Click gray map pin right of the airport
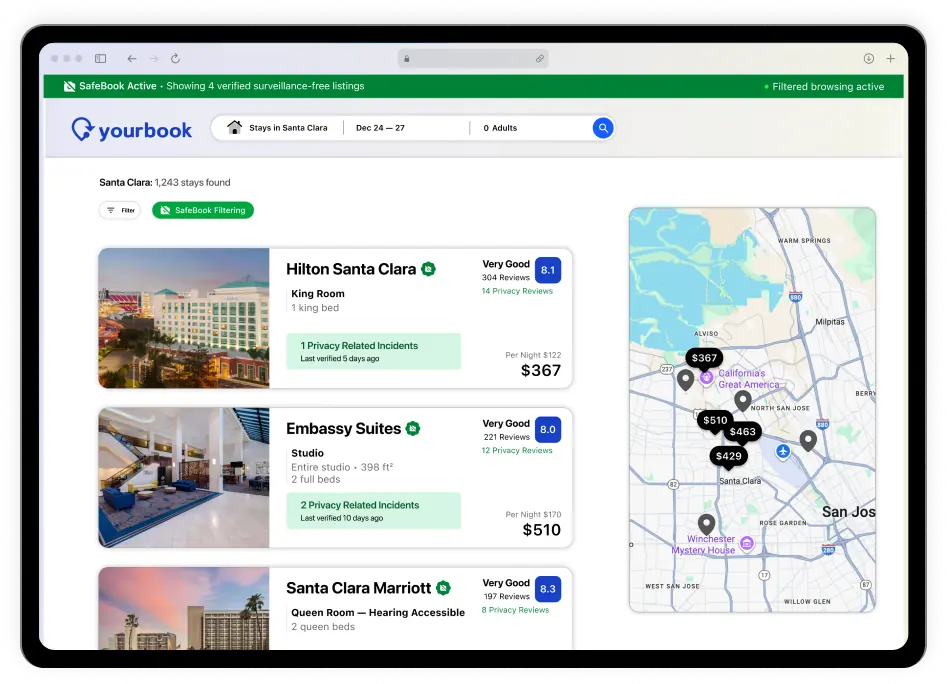947x684 pixels. coord(808,441)
